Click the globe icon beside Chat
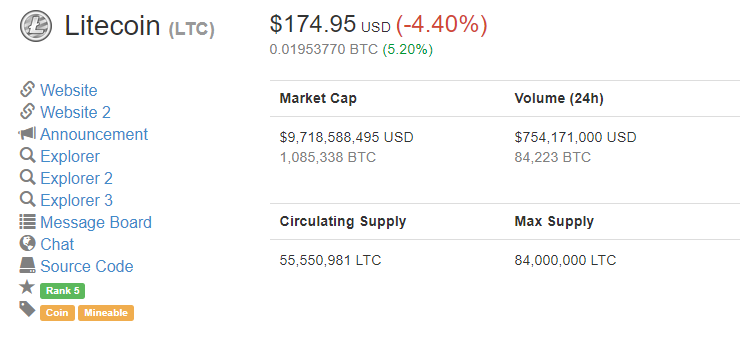This screenshot has width=743, height=363. (27, 244)
